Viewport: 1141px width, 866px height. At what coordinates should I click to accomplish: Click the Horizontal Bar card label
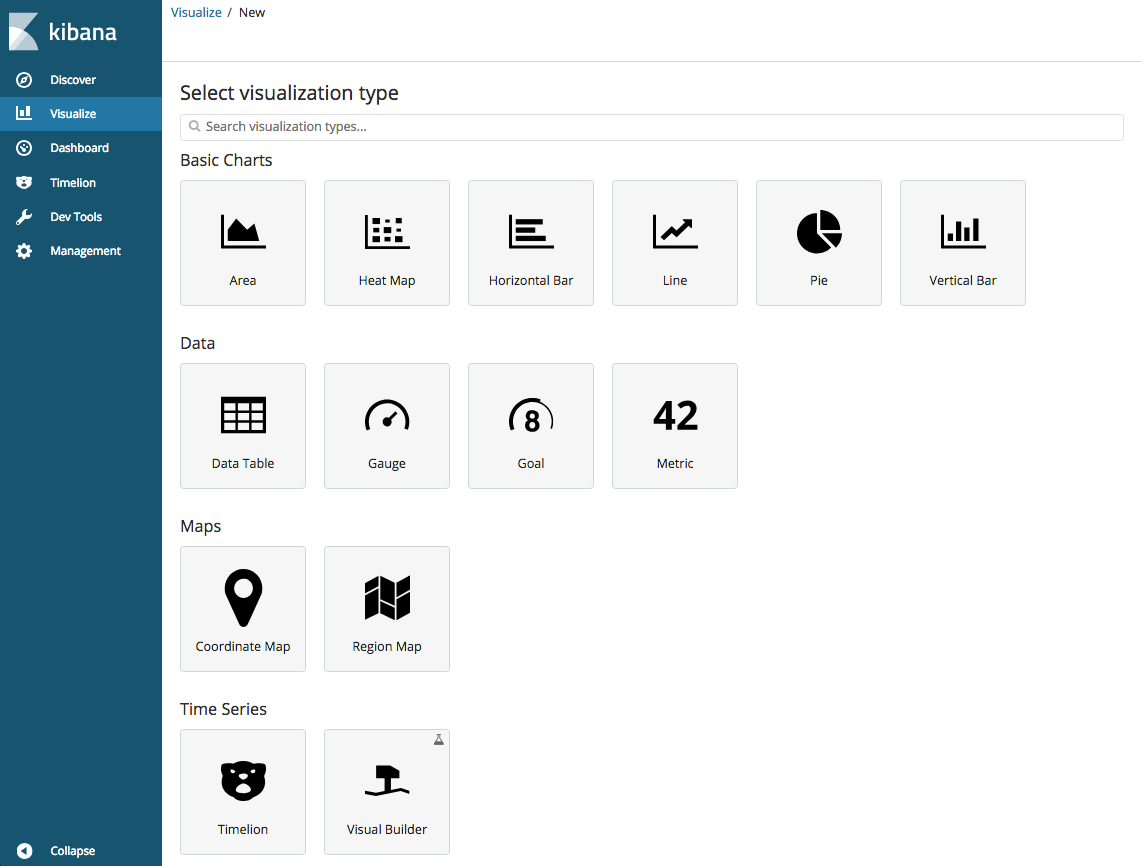(x=531, y=280)
